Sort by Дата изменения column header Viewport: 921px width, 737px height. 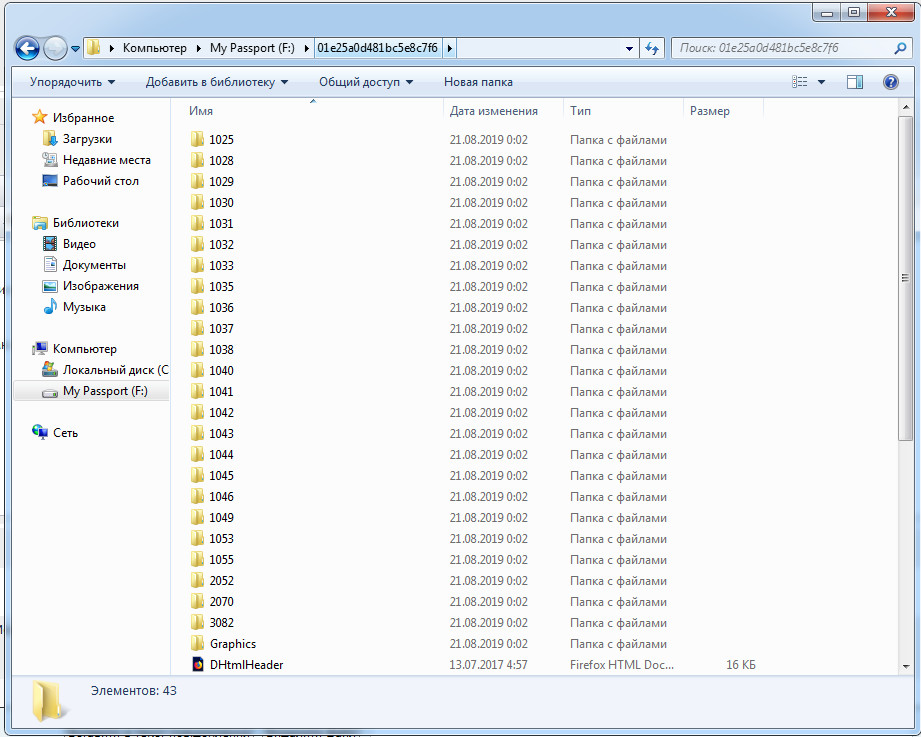(x=494, y=111)
